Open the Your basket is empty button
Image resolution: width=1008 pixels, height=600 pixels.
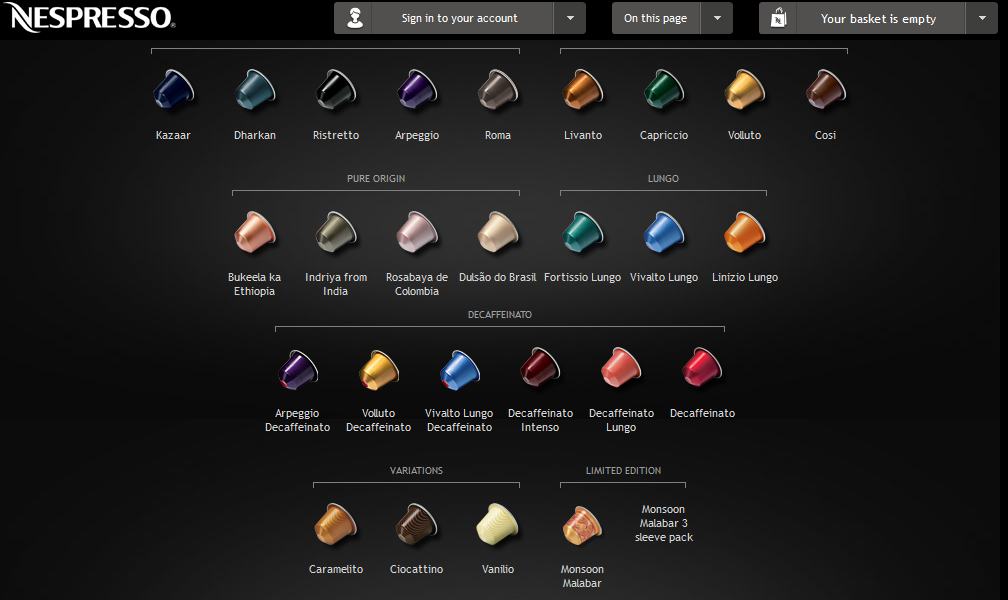pyautogui.click(x=877, y=18)
